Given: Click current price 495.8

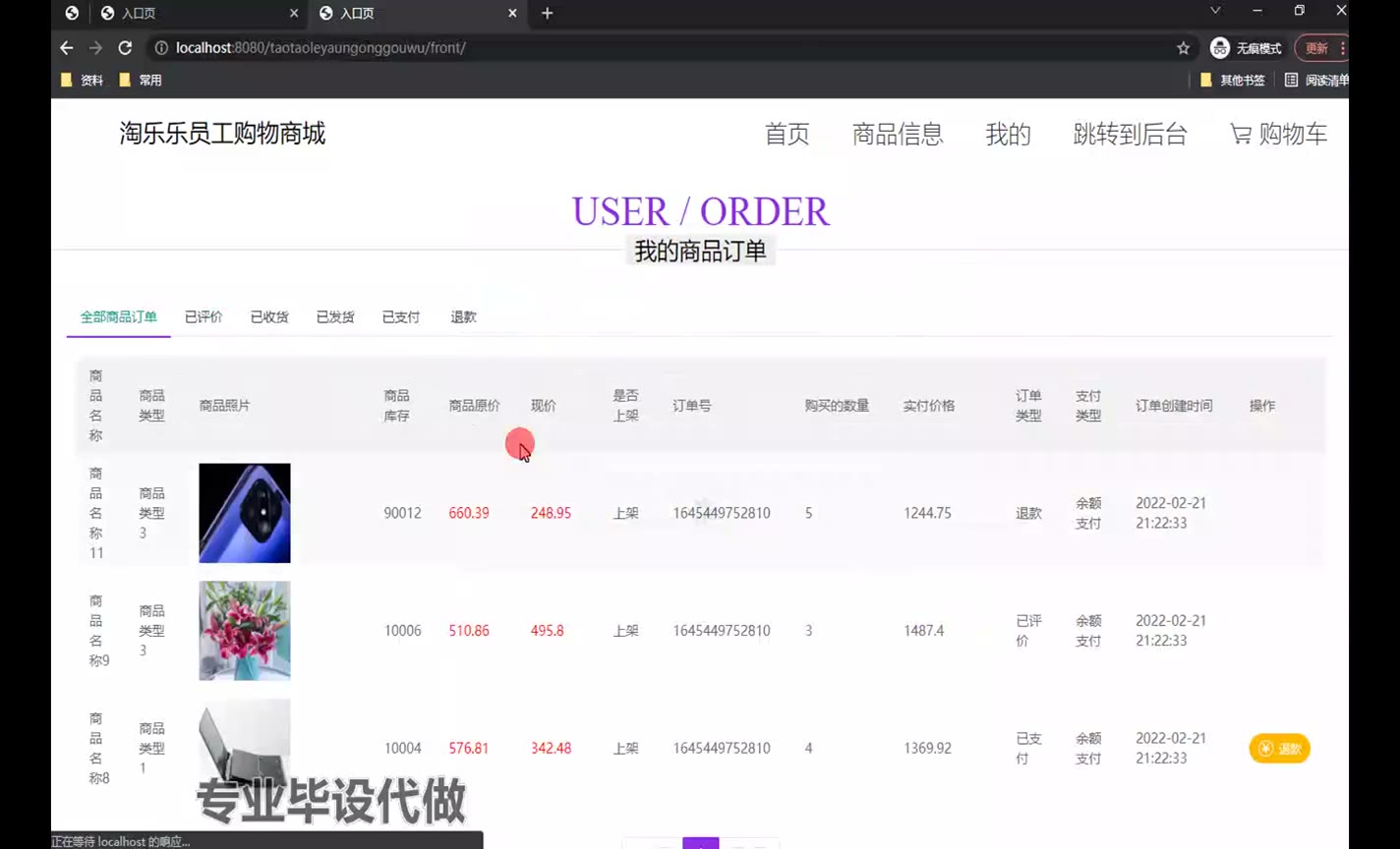Looking at the screenshot, I should 548,631.
